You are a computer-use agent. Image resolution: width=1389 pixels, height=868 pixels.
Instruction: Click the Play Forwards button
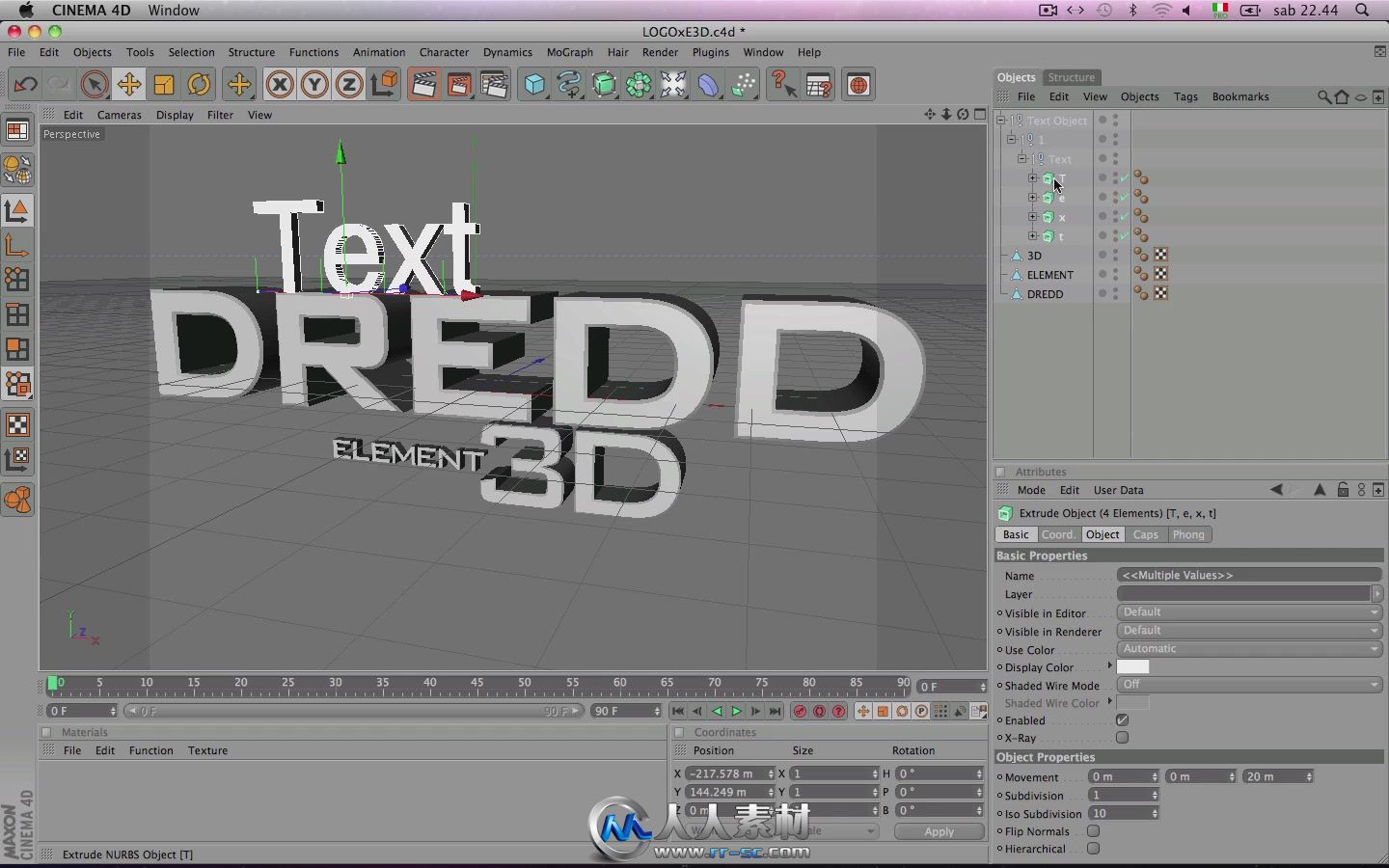tap(736, 711)
